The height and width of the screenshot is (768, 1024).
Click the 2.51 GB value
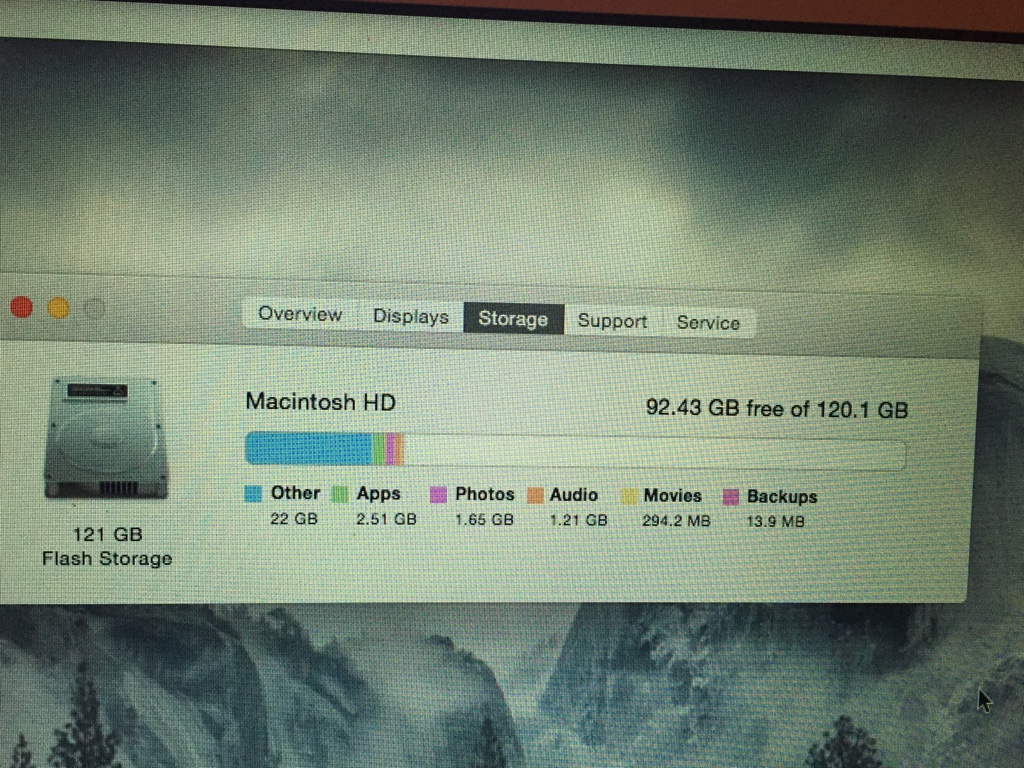[x=387, y=520]
